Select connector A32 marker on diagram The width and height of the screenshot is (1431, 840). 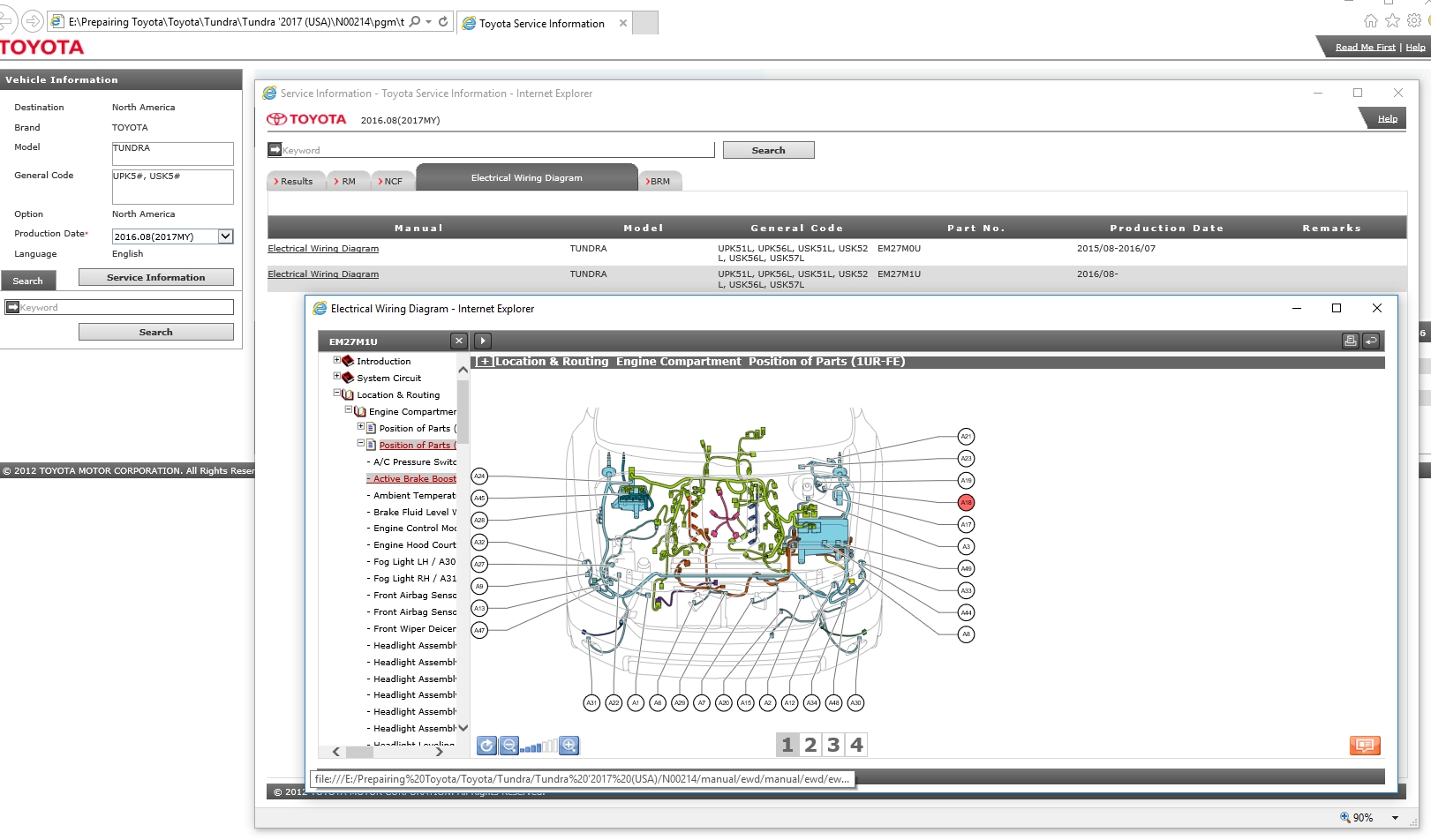coord(479,543)
